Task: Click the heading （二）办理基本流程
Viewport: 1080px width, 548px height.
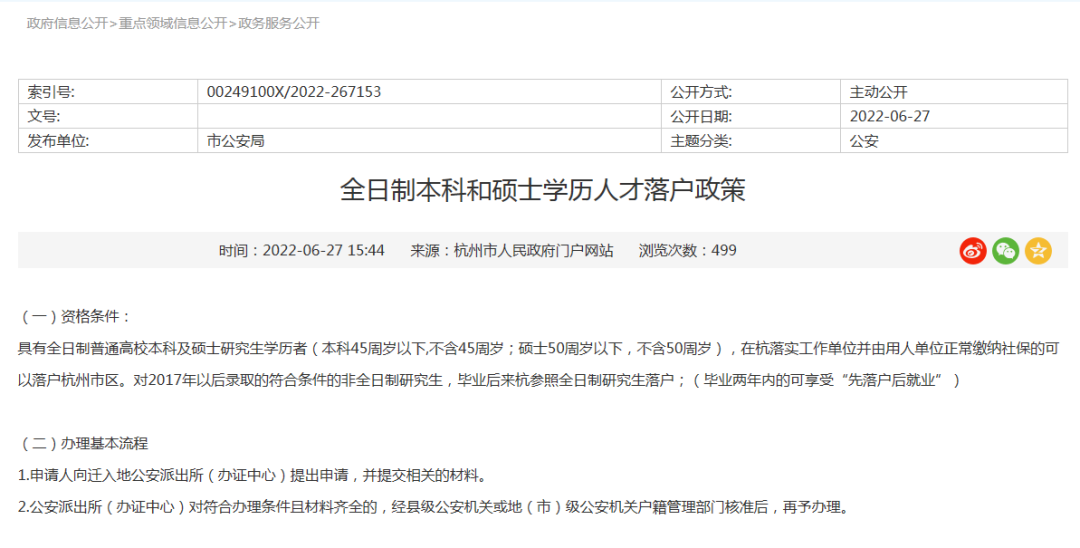Action: point(83,443)
